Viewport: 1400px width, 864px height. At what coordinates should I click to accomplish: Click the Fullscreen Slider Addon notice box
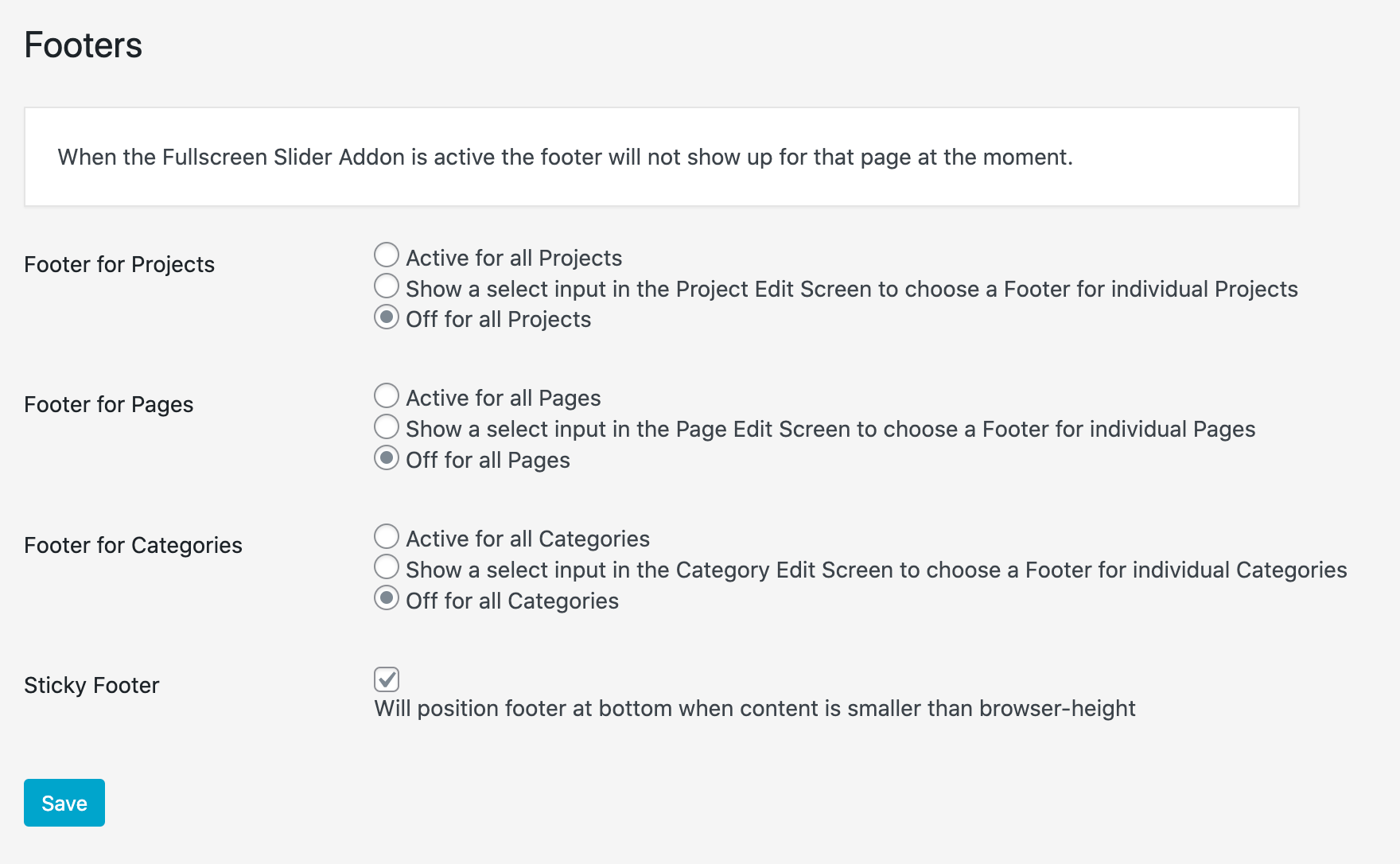[661, 158]
